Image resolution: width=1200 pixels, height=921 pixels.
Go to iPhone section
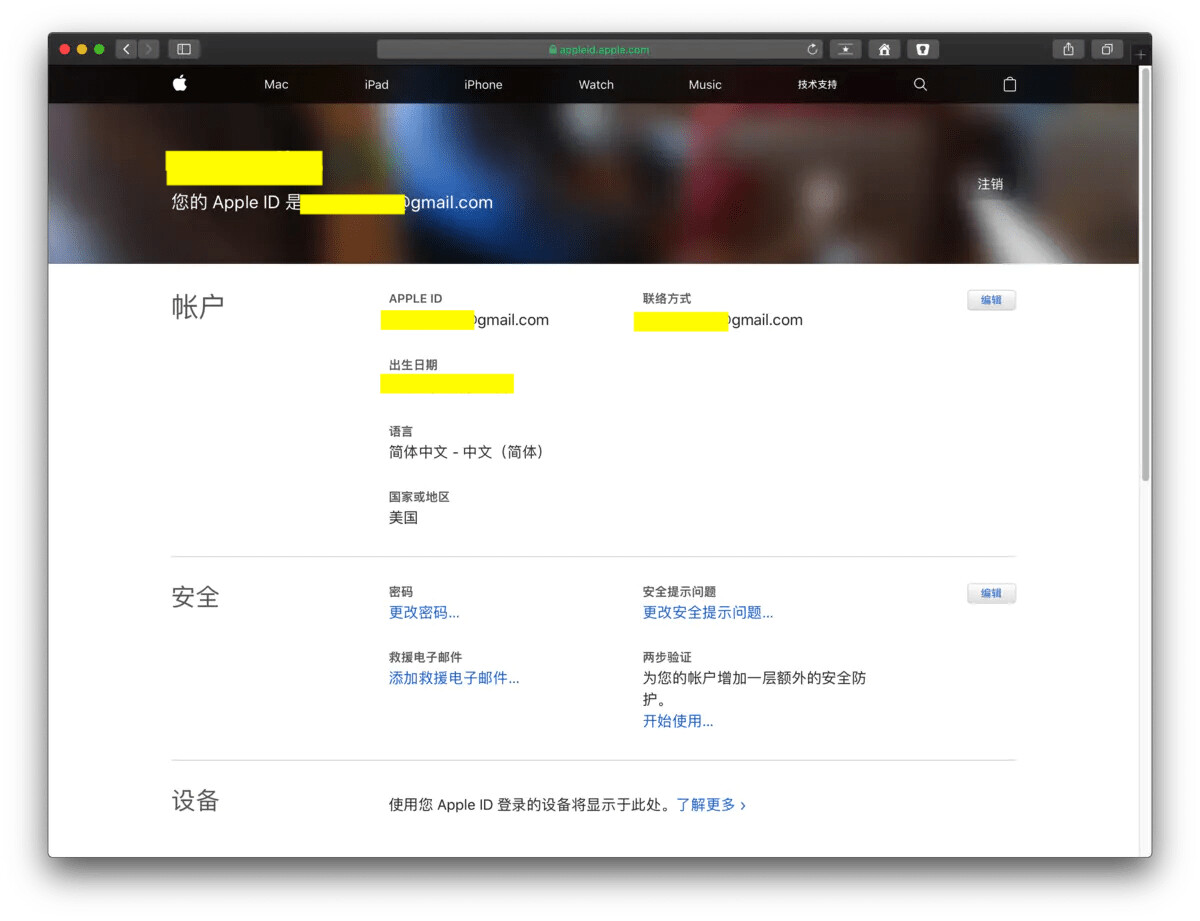pyautogui.click(x=483, y=85)
